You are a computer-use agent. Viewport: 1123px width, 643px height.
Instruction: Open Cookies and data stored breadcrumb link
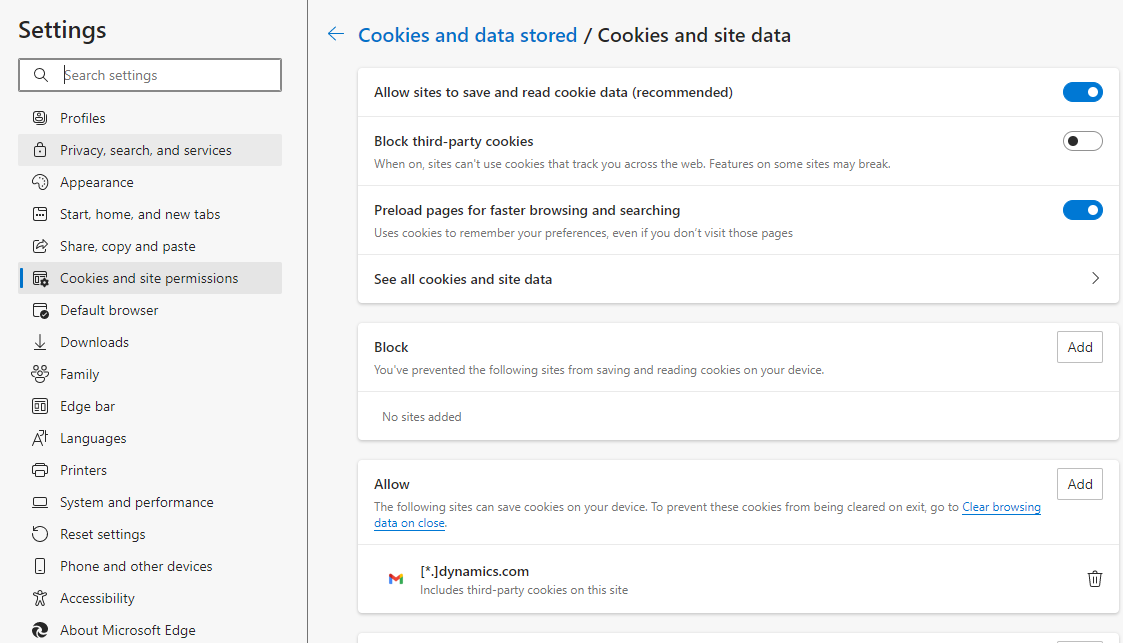click(x=467, y=34)
